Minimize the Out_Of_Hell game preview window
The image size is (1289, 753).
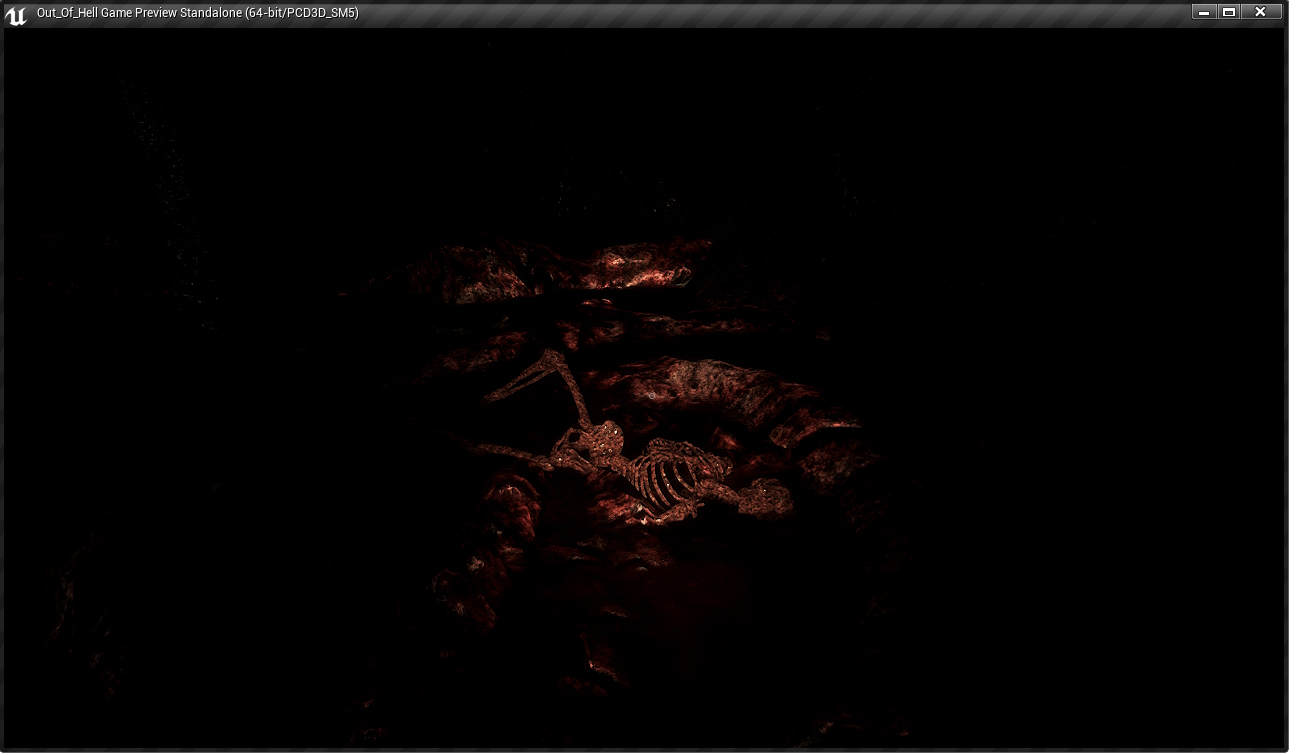coord(1204,12)
